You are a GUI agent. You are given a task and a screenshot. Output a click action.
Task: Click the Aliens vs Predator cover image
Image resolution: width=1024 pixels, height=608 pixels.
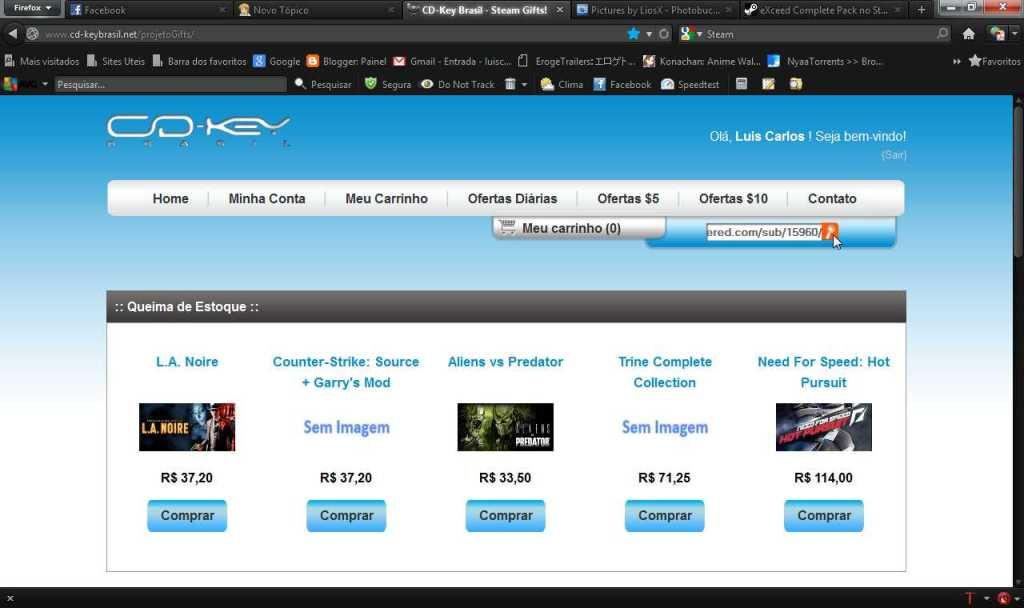(x=505, y=427)
